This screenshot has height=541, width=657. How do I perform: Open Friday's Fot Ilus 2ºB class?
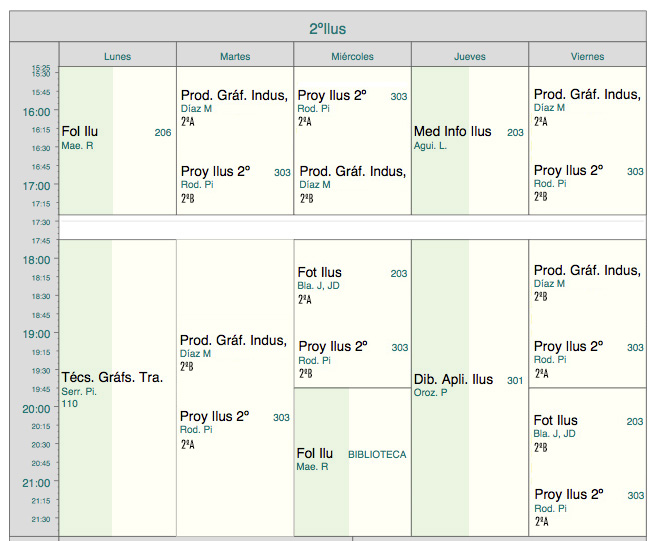[556, 421]
